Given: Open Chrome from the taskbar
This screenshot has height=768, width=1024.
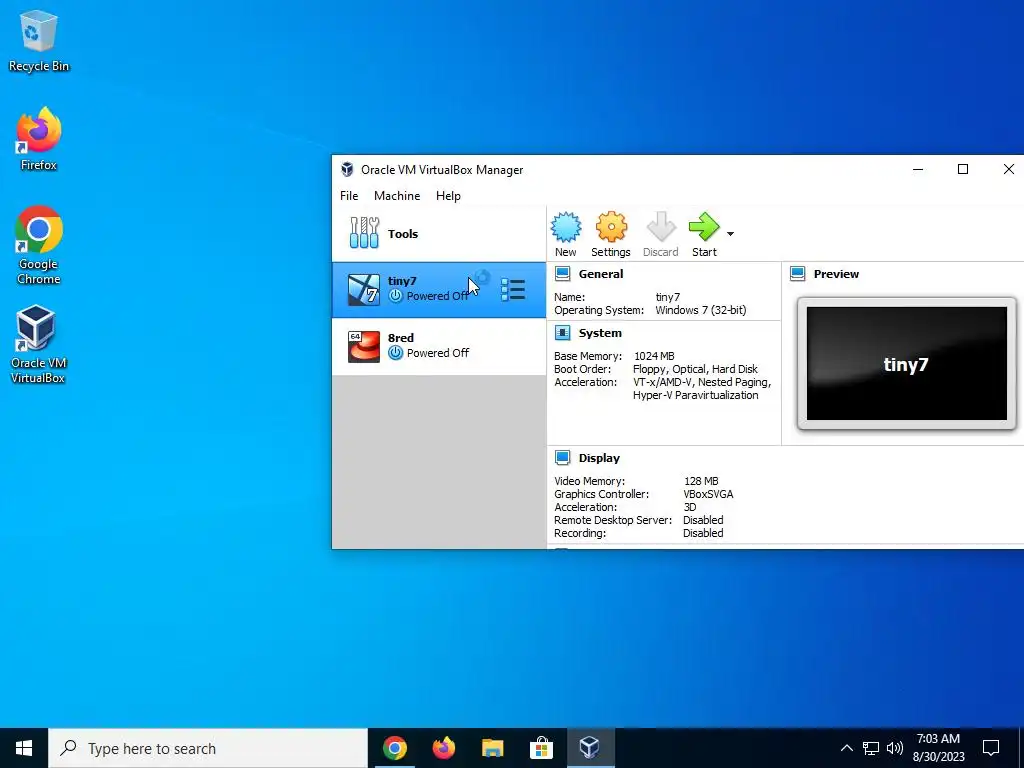Looking at the screenshot, I should [395, 748].
